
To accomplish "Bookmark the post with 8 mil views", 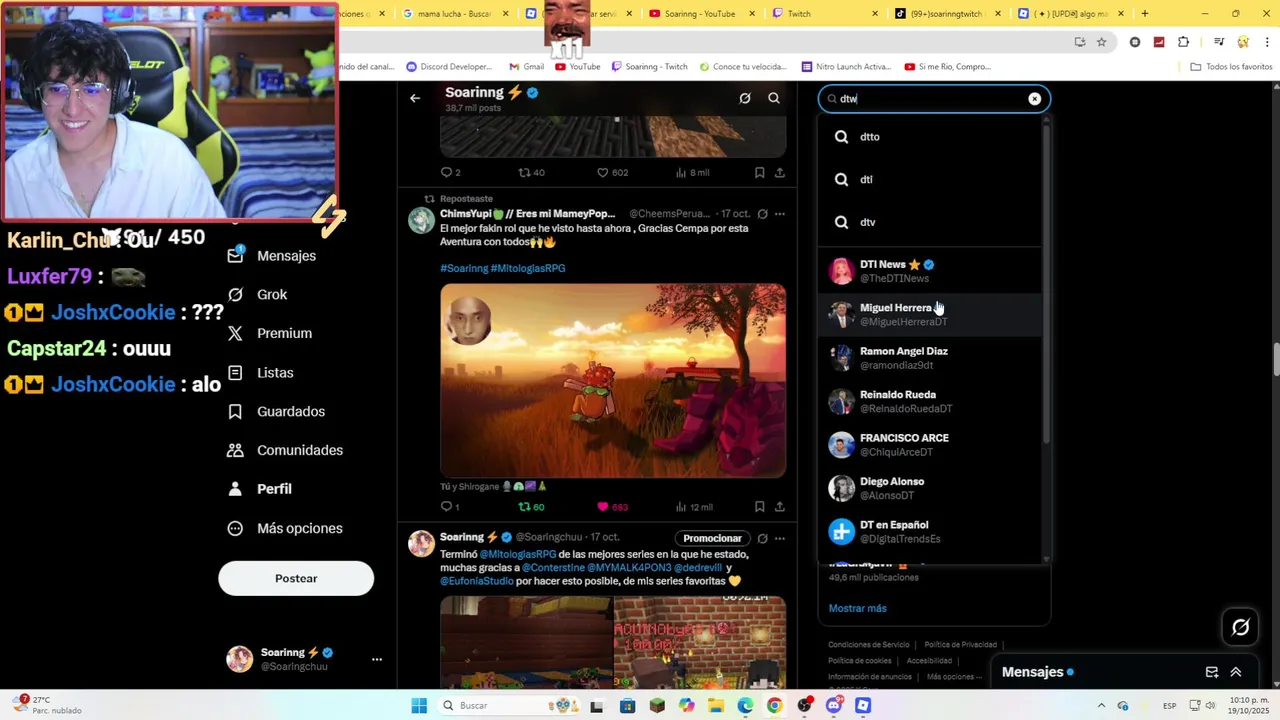I will tap(759, 172).
